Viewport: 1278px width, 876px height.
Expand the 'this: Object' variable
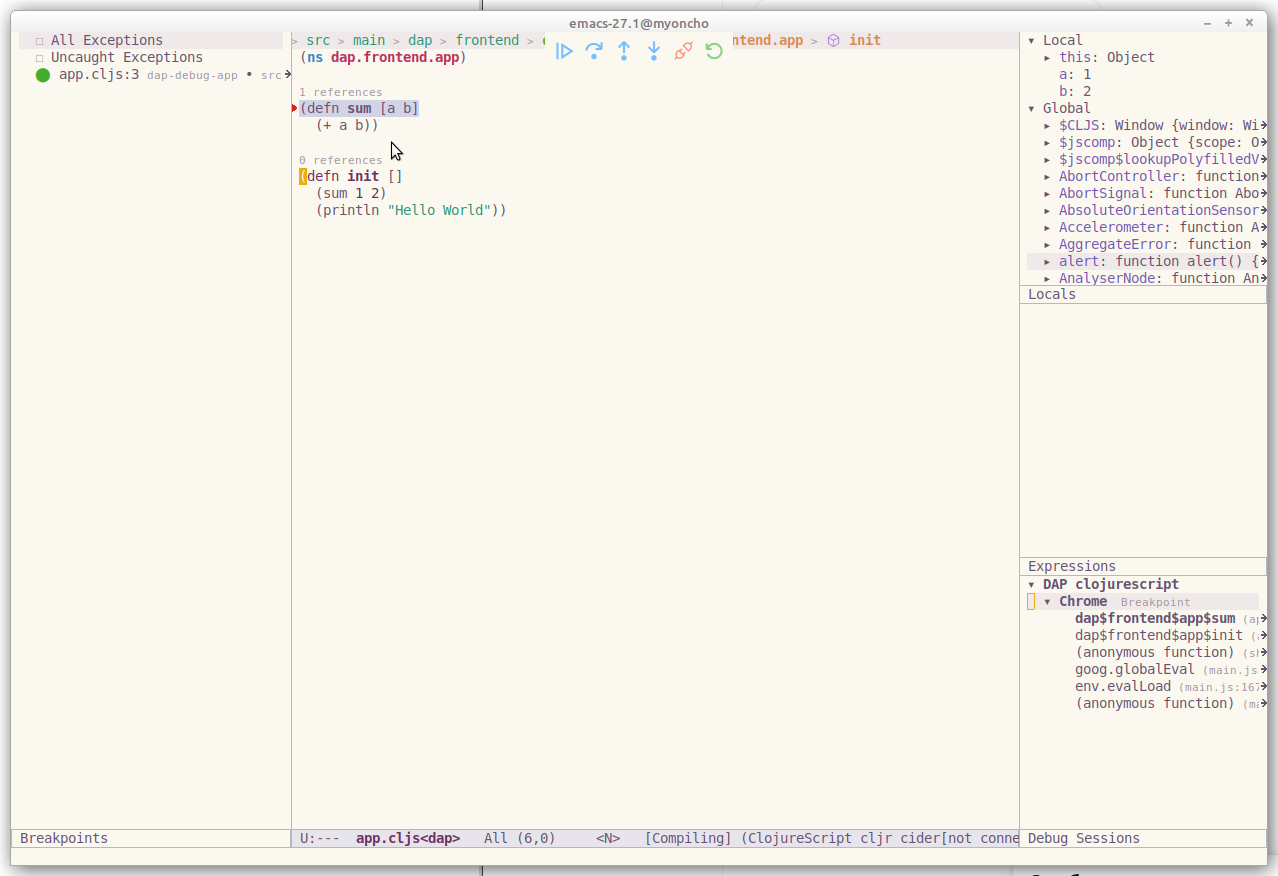coord(1048,58)
